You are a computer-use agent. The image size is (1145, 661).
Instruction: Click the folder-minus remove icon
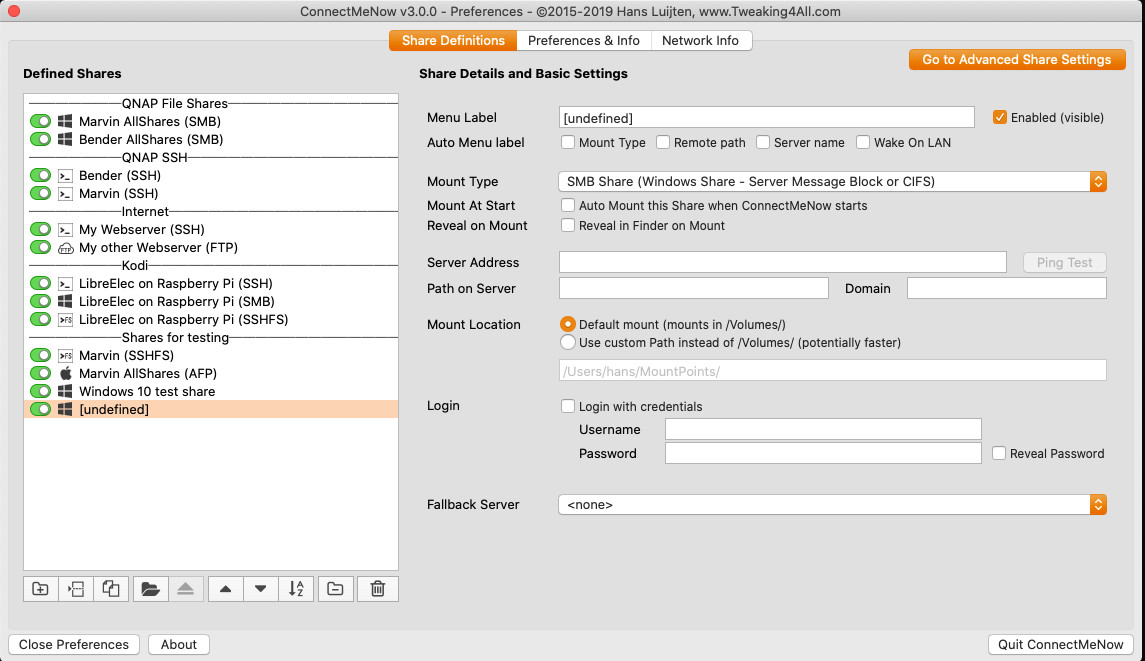pos(335,589)
